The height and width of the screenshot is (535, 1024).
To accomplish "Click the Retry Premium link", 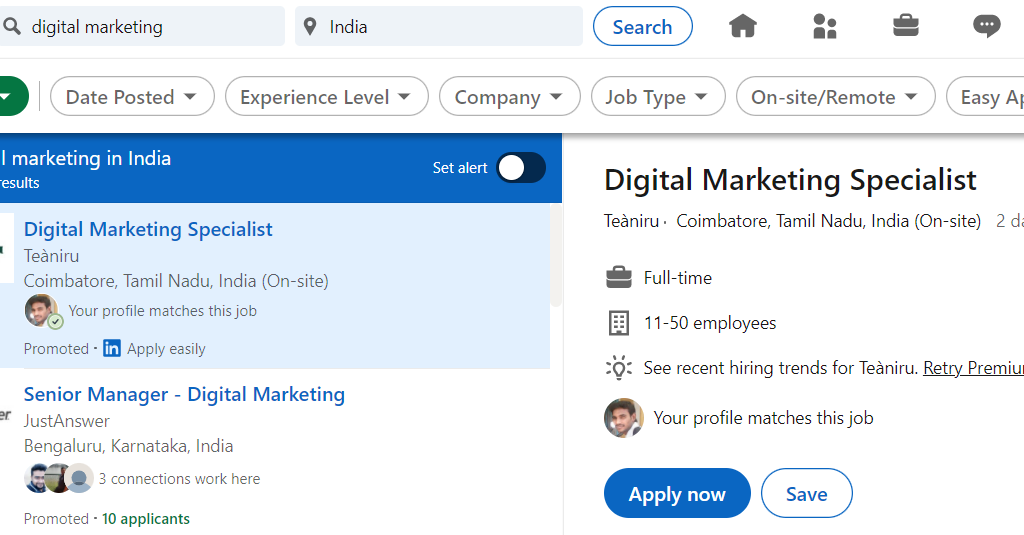I will [x=972, y=368].
